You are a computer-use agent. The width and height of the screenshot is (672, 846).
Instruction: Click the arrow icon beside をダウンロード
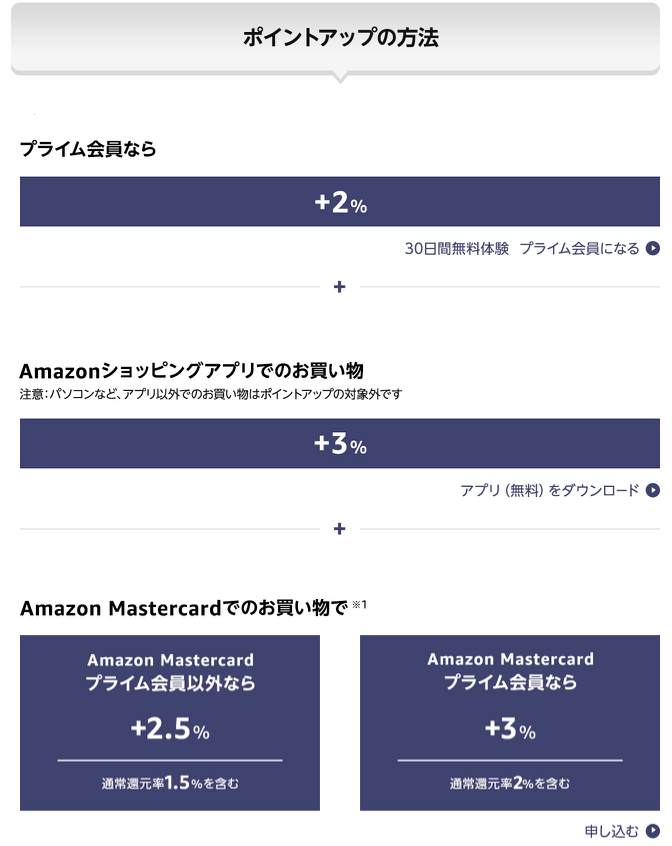click(653, 490)
